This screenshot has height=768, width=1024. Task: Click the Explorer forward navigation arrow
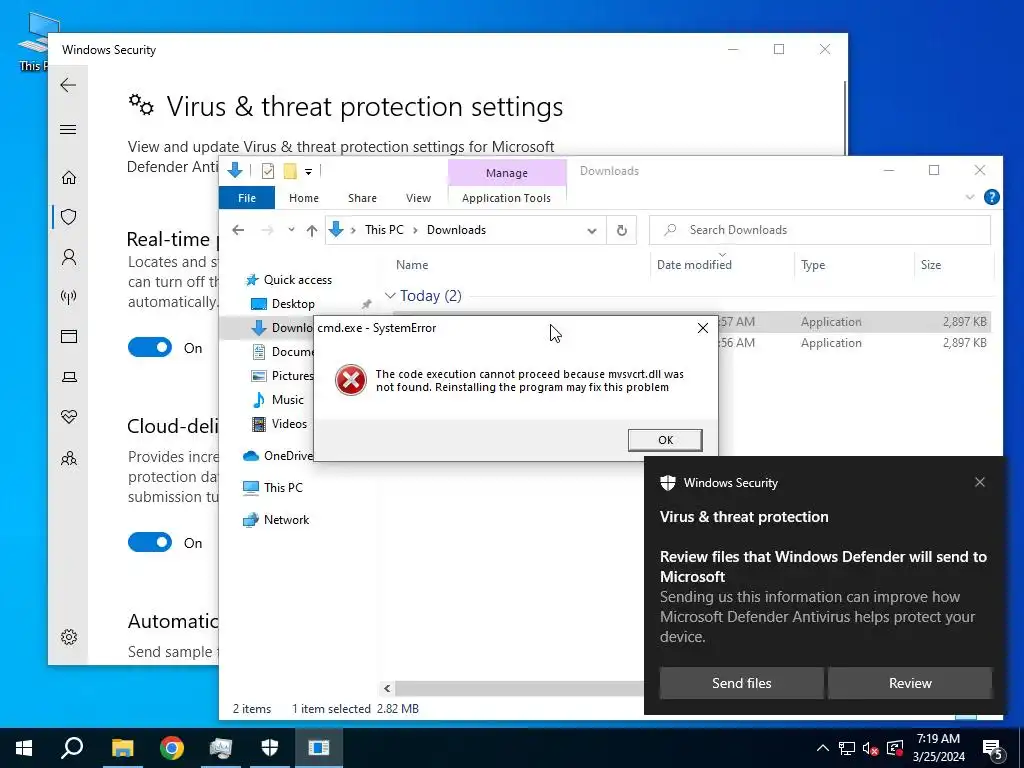click(267, 230)
